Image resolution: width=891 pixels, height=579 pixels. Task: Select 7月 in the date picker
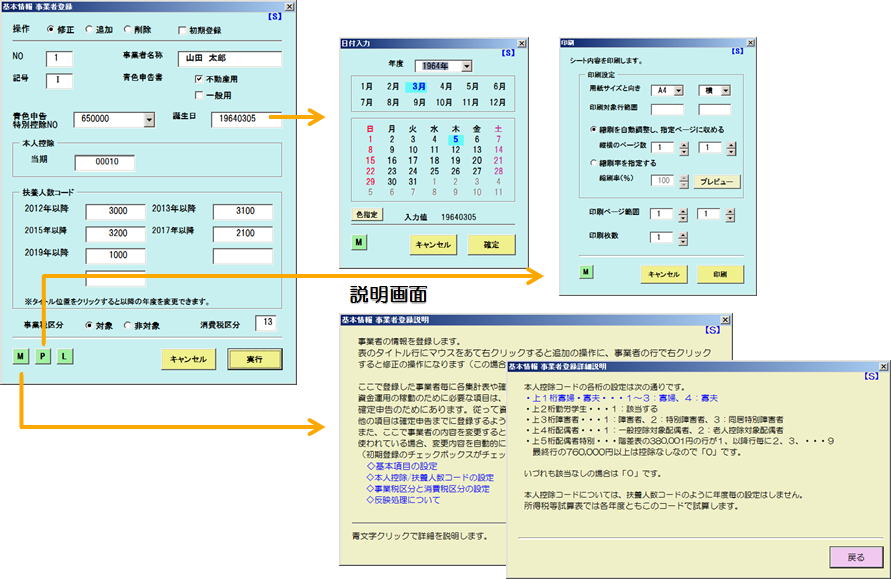pos(367,102)
